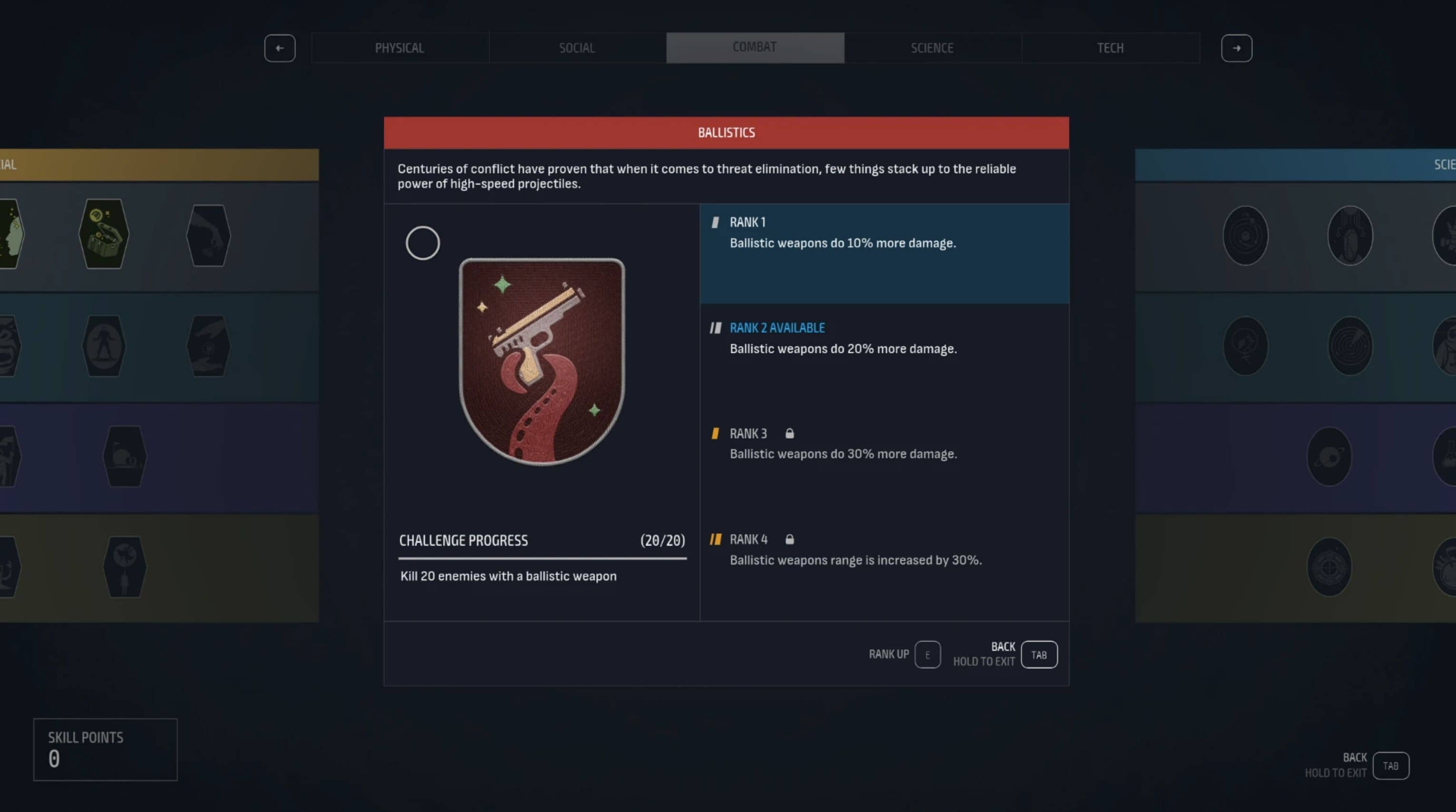The height and width of the screenshot is (812, 1456).
Task: Open the Science tab
Action: [x=933, y=48]
